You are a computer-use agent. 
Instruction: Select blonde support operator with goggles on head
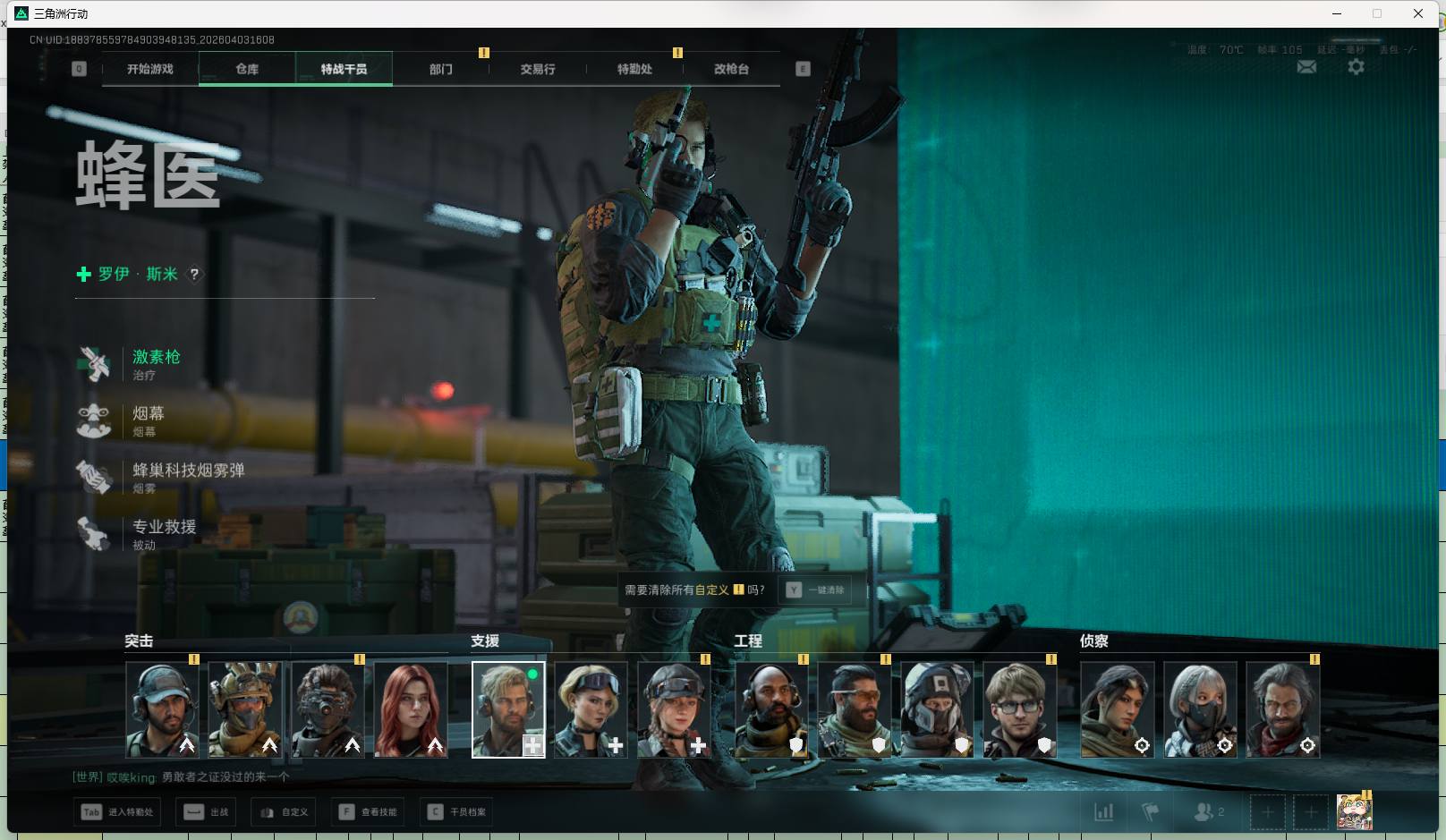[591, 709]
